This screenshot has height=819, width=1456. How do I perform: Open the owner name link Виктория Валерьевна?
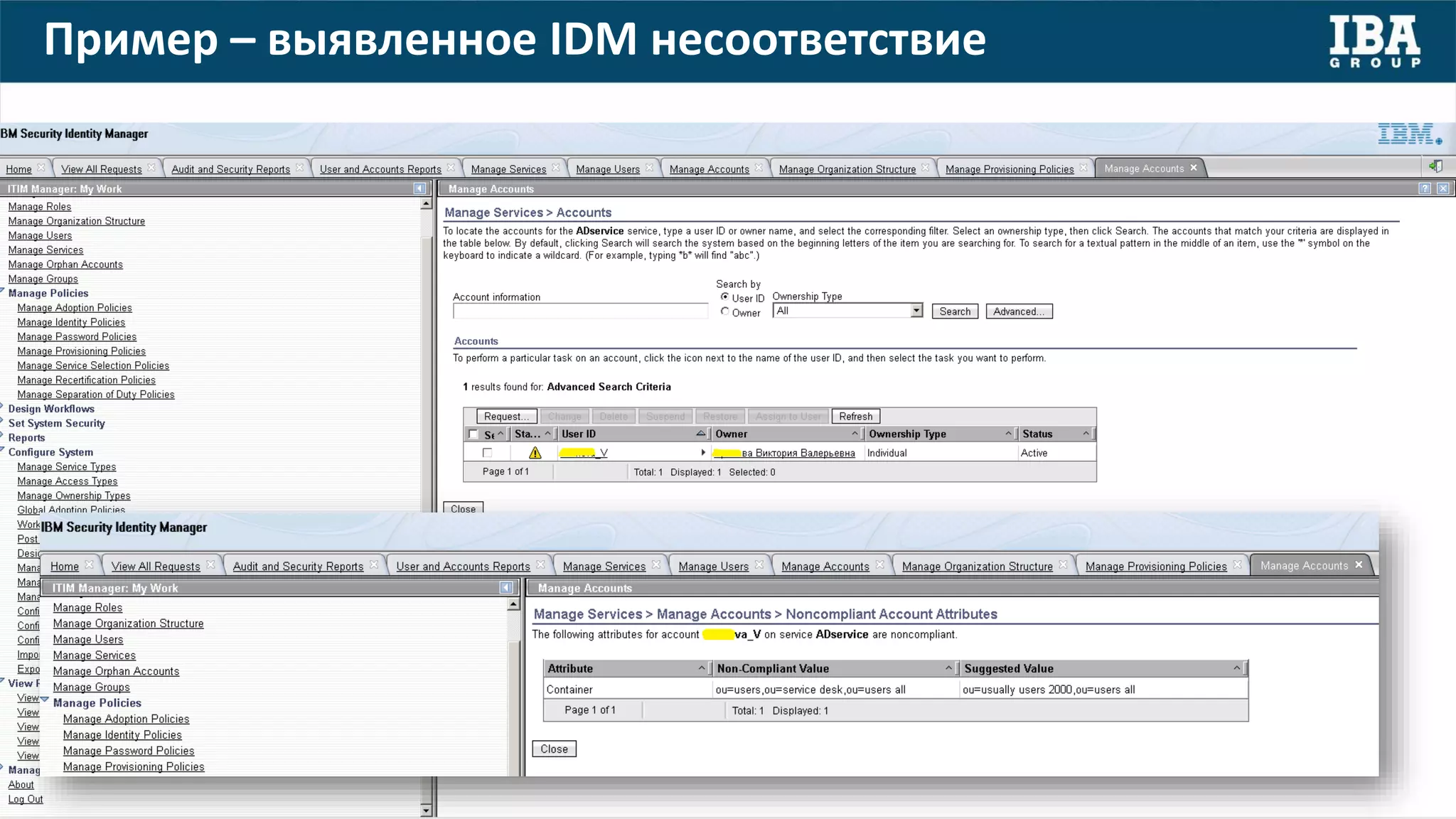[784, 453]
